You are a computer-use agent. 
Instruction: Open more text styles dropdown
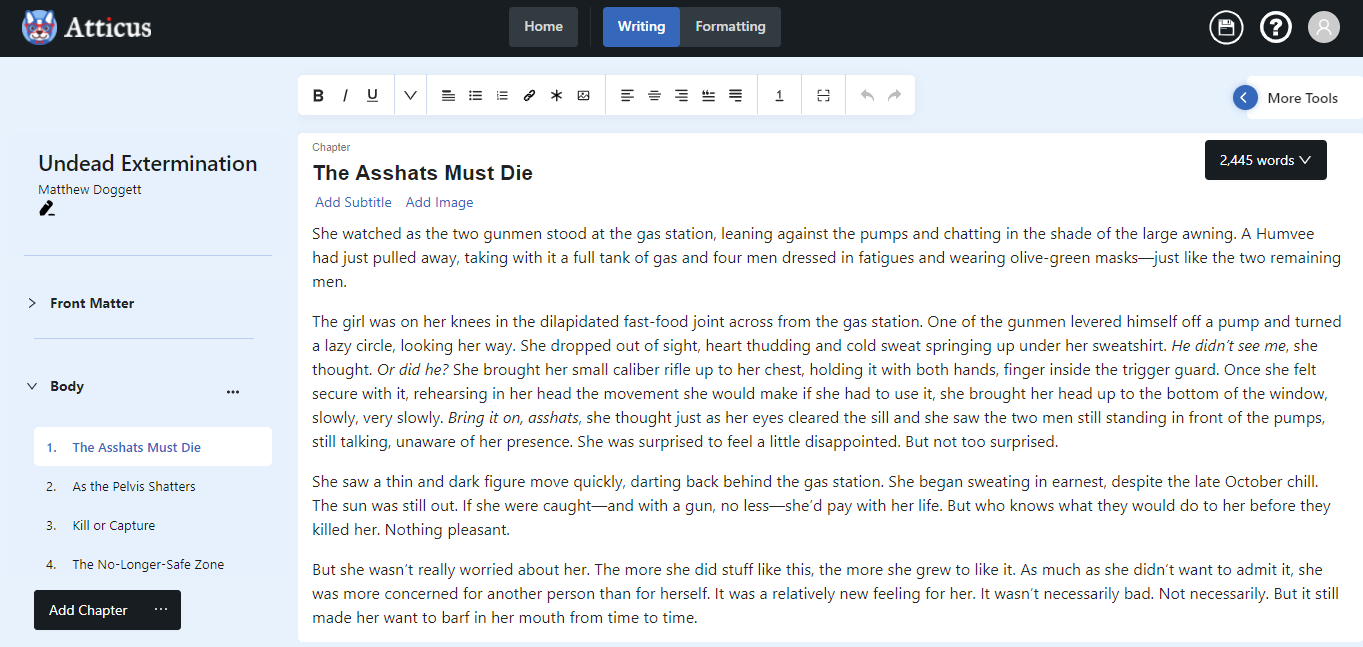410,96
